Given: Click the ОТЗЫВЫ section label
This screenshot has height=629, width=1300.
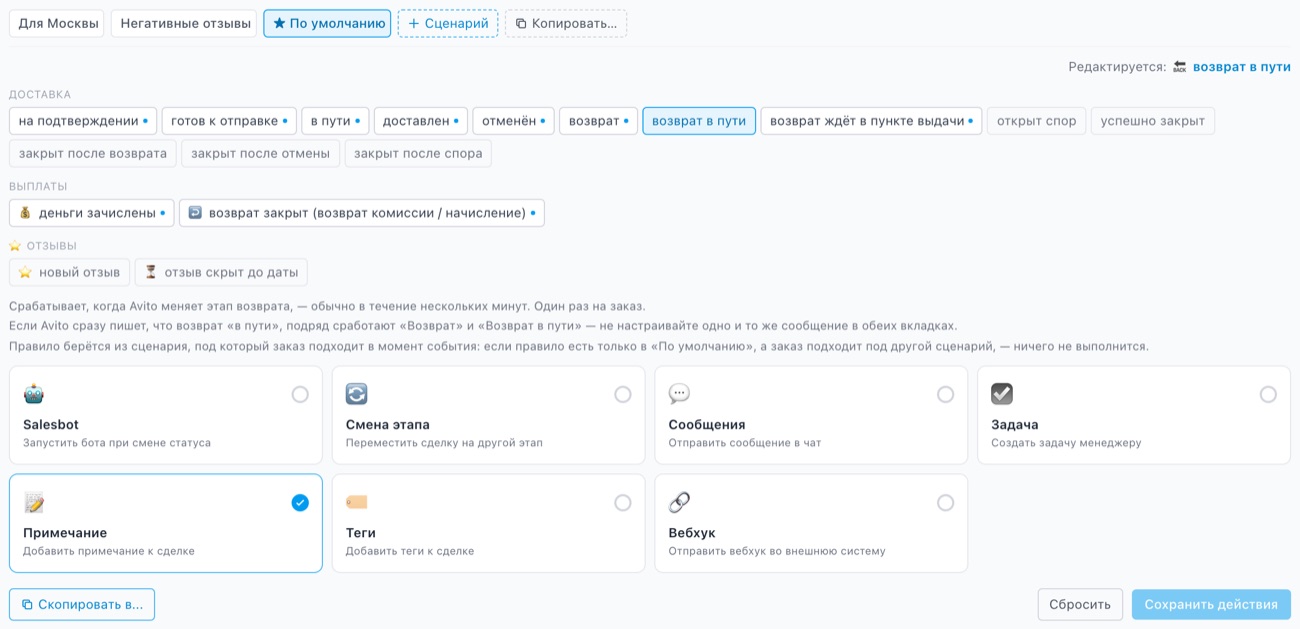Looking at the screenshot, I should click(51, 246).
